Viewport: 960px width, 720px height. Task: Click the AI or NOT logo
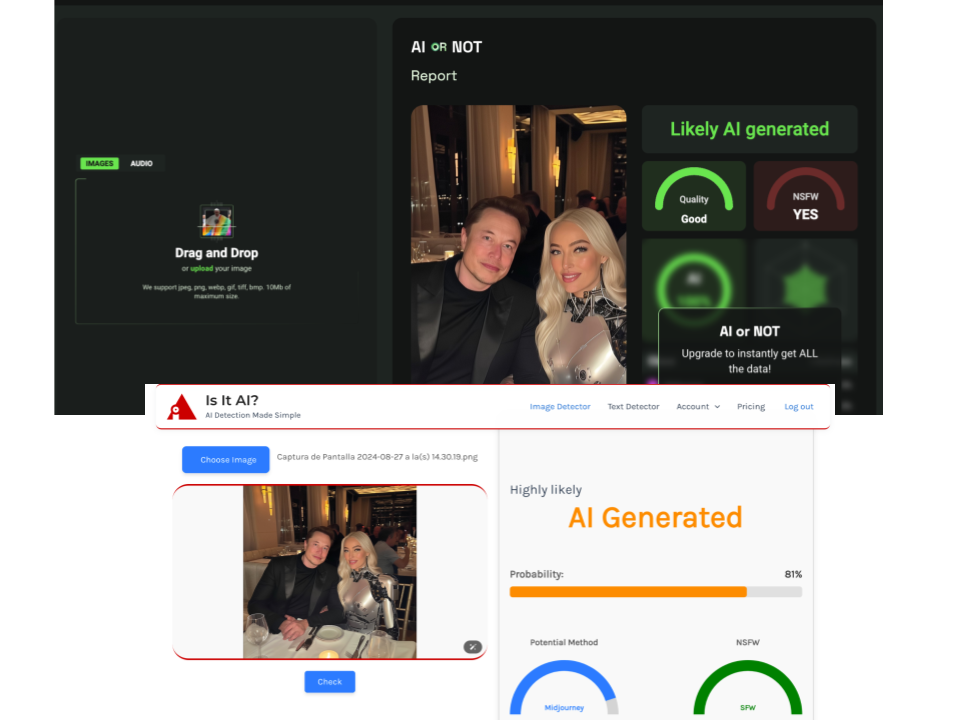pyautogui.click(x=446, y=47)
